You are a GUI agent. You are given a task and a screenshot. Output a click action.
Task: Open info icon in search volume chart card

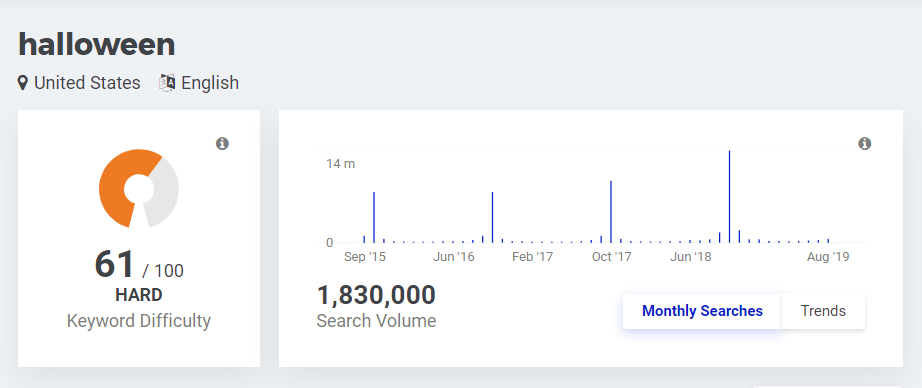(x=864, y=143)
